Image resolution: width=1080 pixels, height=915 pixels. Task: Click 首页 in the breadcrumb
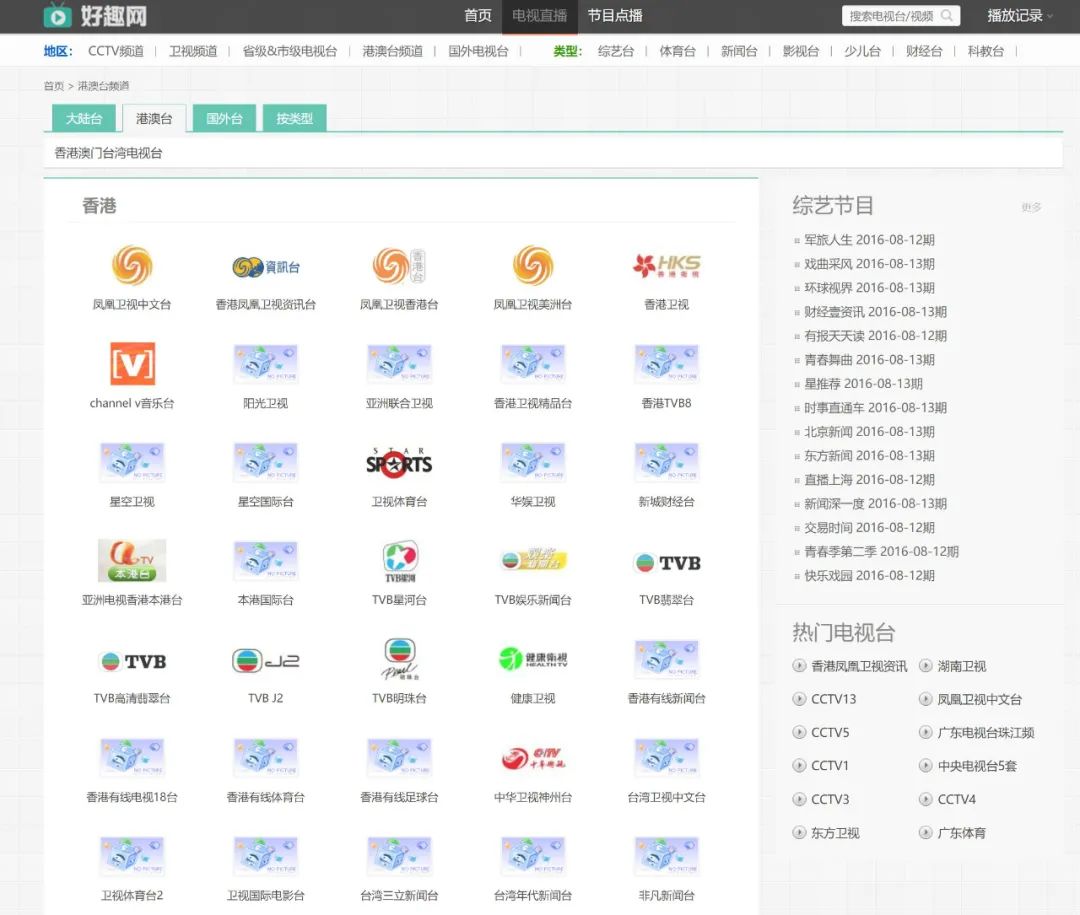pyautogui.click(x=54, y=85)
